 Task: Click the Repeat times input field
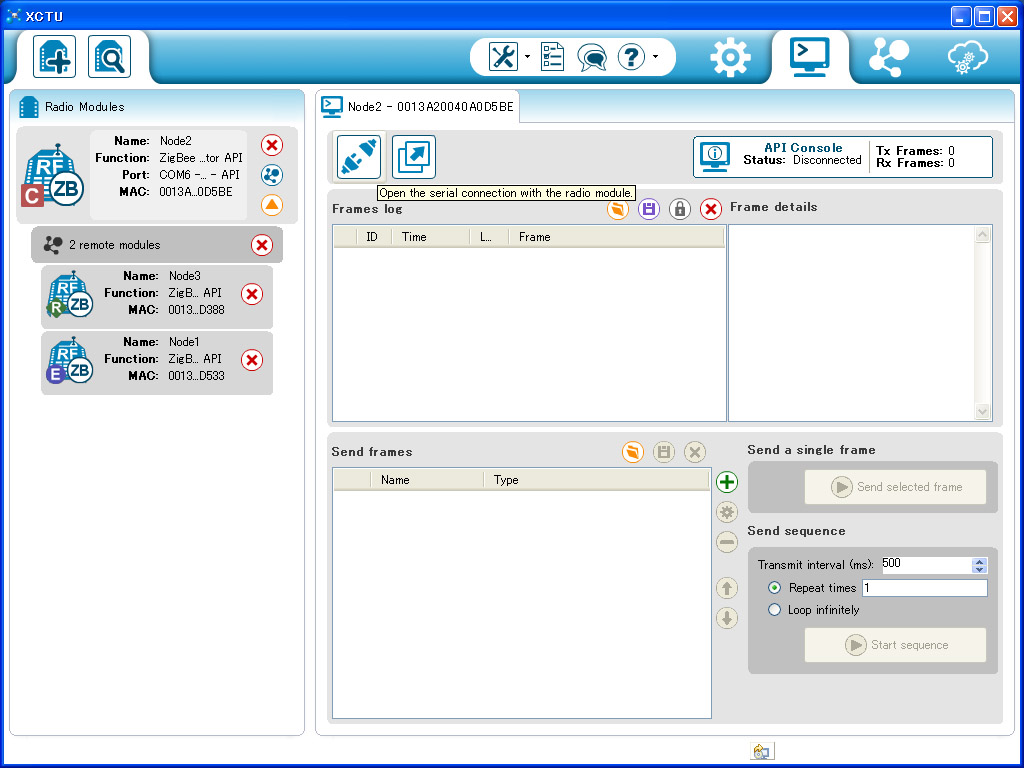[x=925, y=588]
